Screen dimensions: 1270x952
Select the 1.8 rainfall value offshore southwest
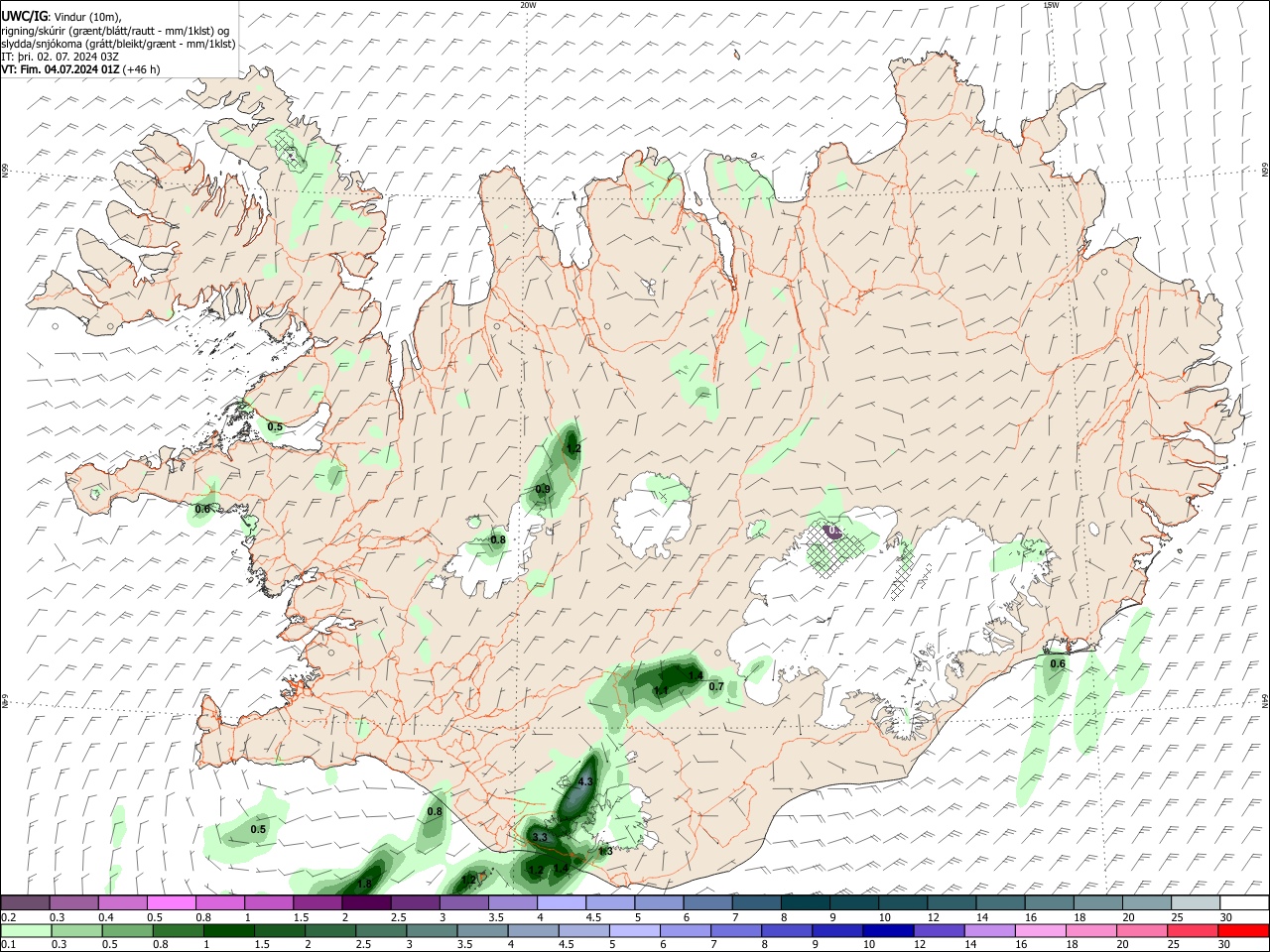(364, 884)
